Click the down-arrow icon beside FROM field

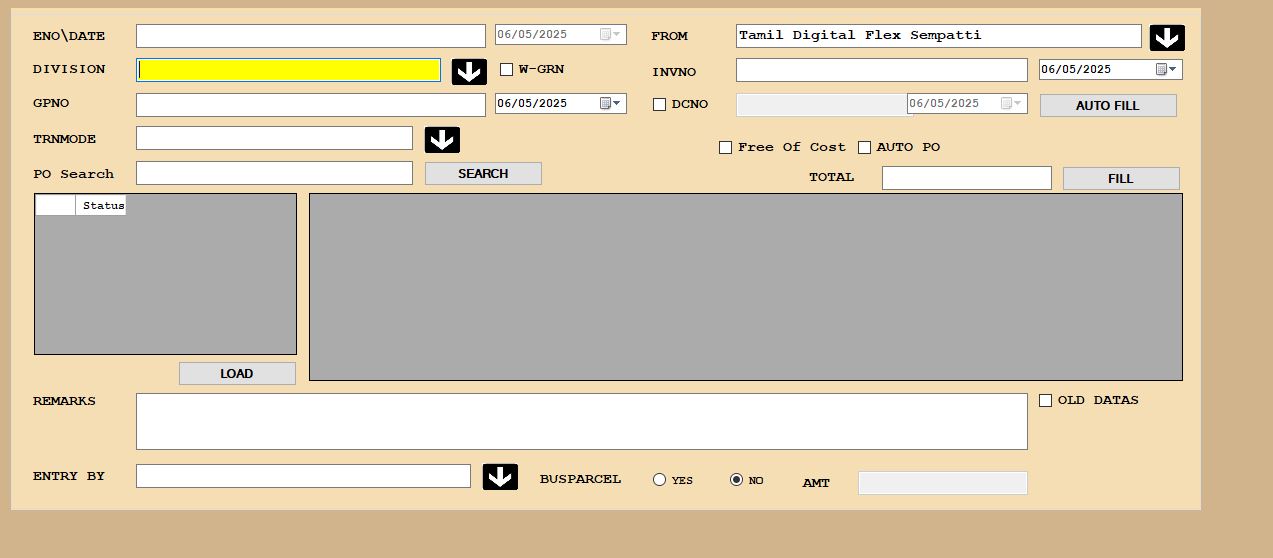1167,38
